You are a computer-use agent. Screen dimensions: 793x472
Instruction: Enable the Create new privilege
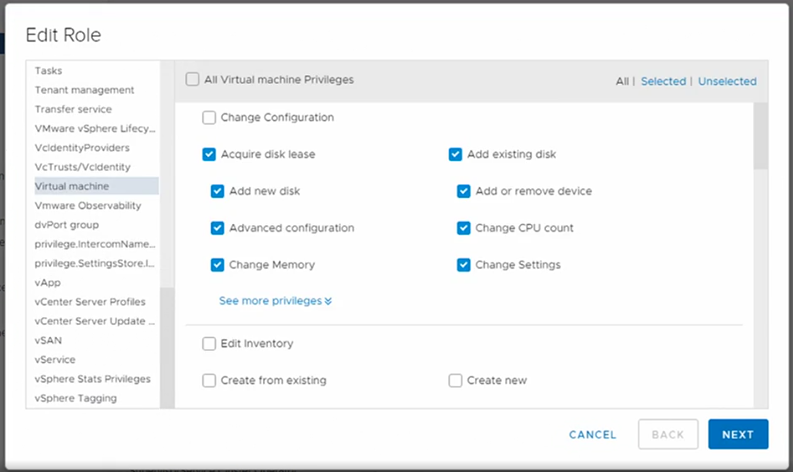click(x=455, y=380)
